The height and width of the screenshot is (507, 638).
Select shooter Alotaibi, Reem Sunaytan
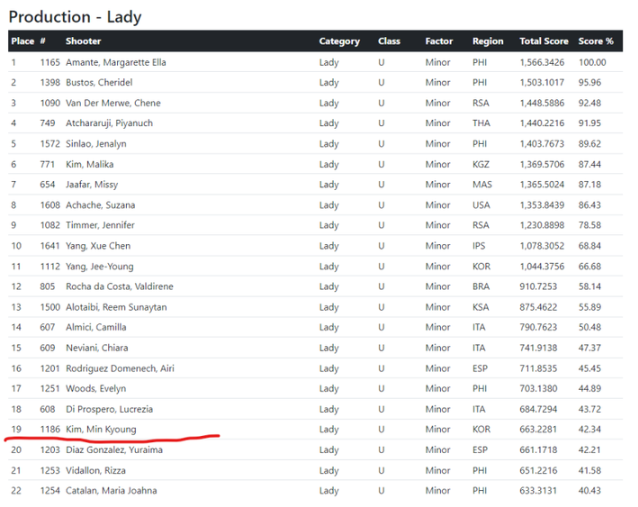click(116, 307)
